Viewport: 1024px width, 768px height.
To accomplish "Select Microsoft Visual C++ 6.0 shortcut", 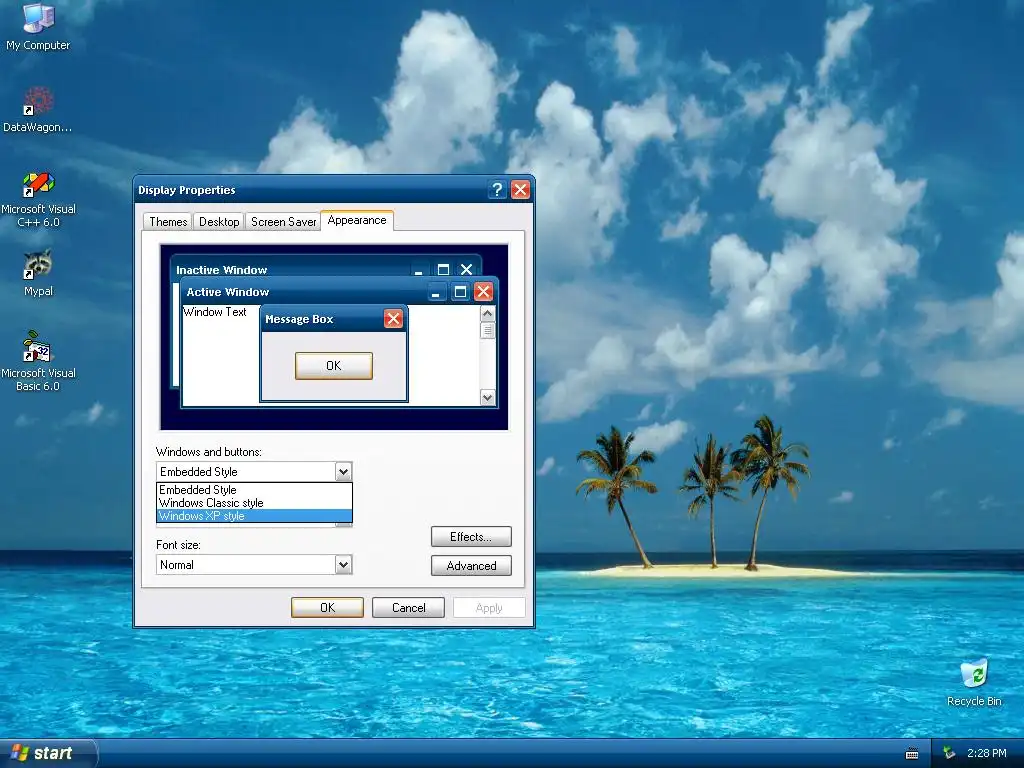I will click(38, 199).
